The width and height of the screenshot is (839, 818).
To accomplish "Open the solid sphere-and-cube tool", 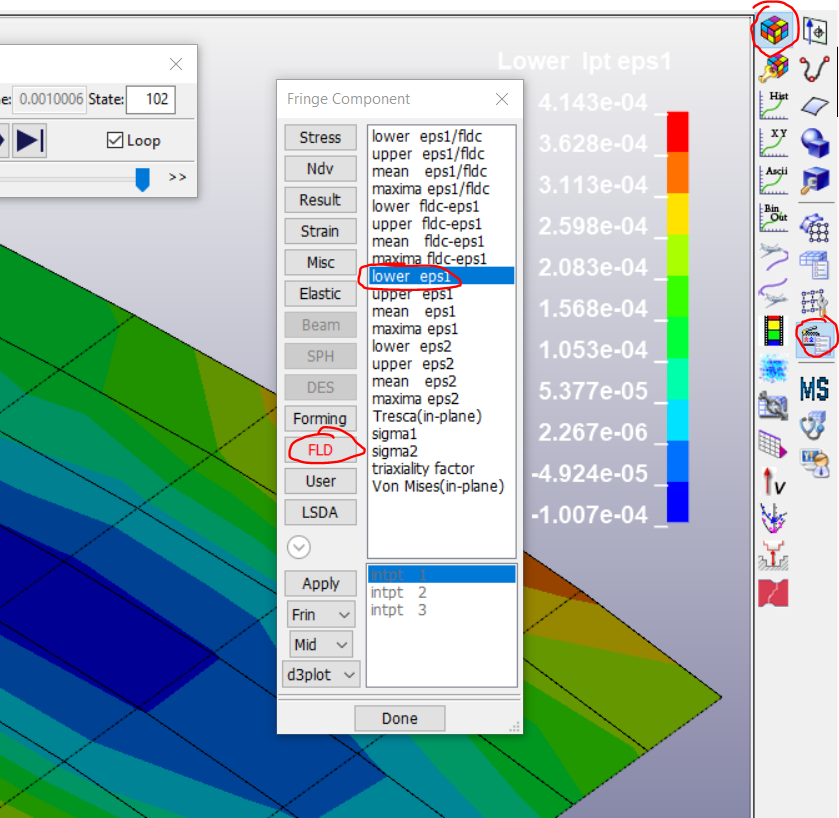I will pos(815,143).
